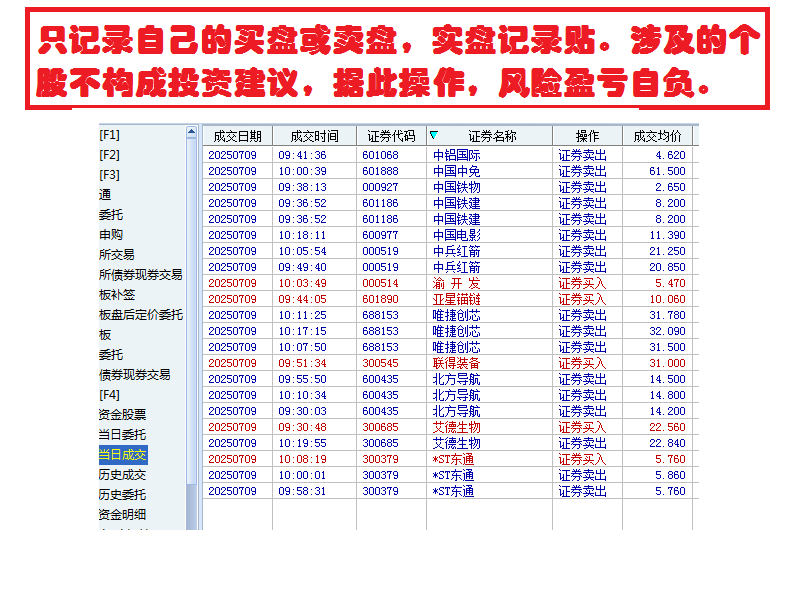Click time cell 10:07:50
797x598 pixels.
[302, 347]
